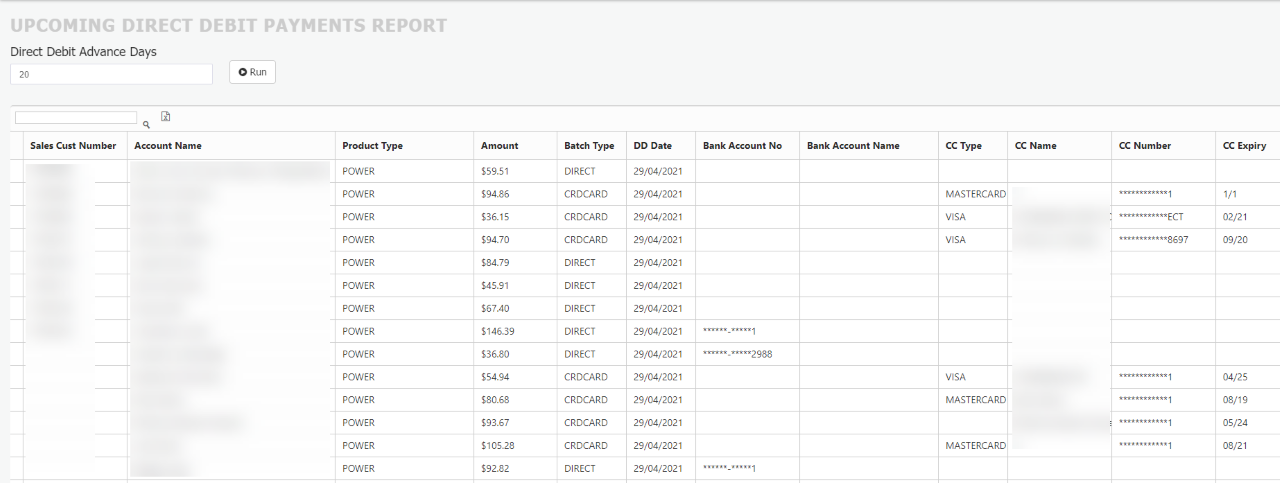Focus the Direct Debit Advance Days field
Image resolution: width=1280 pixels, height=483 pixels.
point(111,74)
